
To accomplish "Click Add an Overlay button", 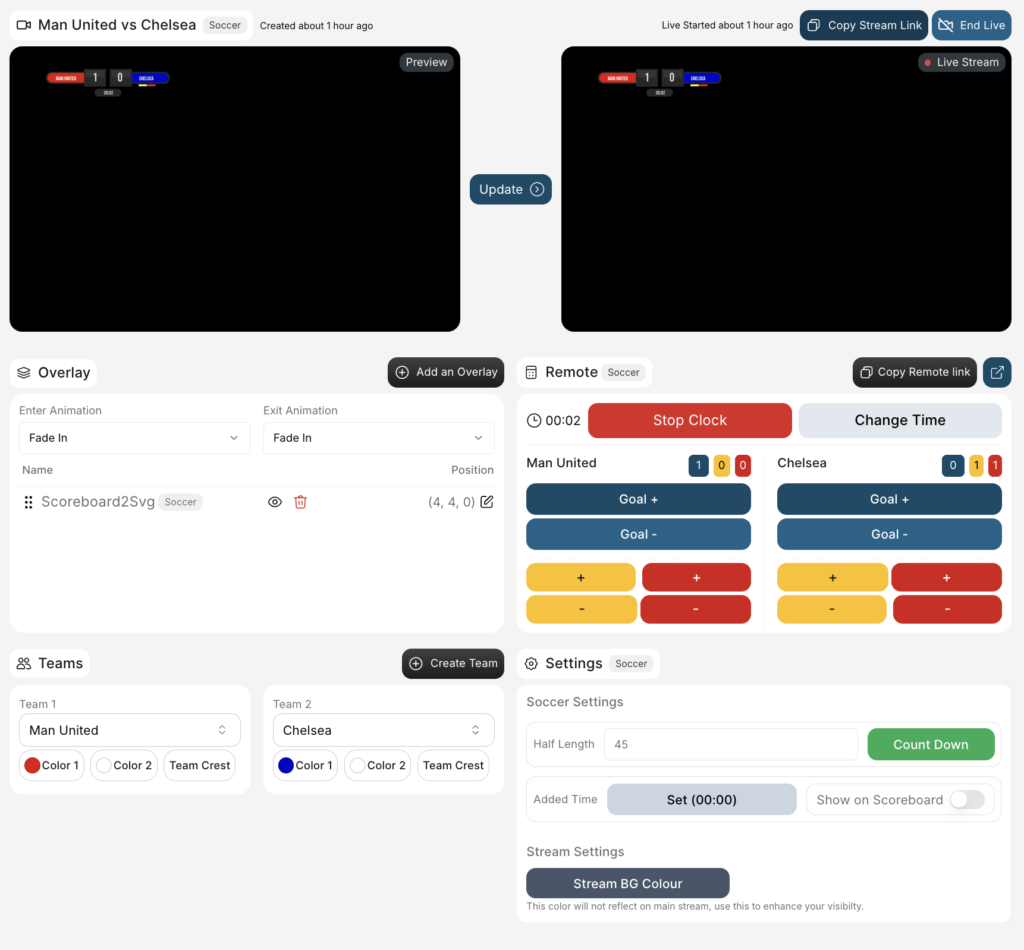I will pos(445,372).
